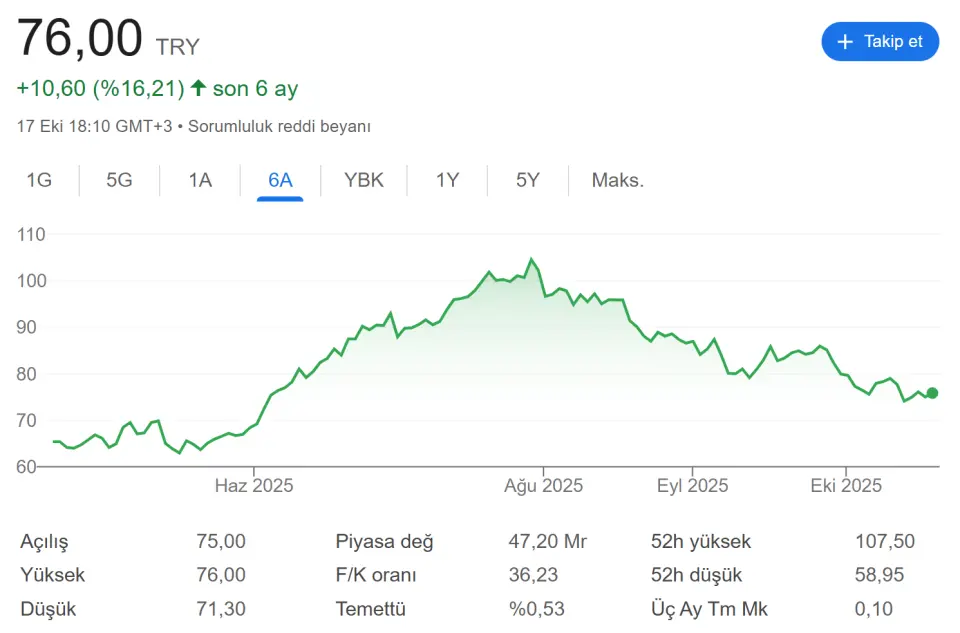This screenshot has height=633, width=960.
Task: Click the Takip et follow button
Action: click(x=880, y=42)
